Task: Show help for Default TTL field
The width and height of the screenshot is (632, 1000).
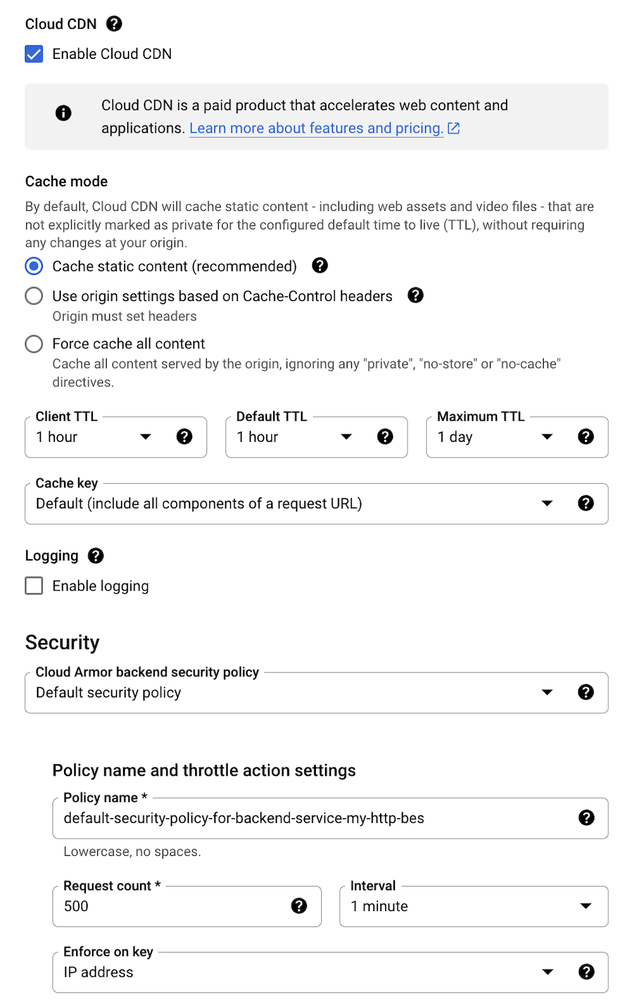Action: point(385,437)
